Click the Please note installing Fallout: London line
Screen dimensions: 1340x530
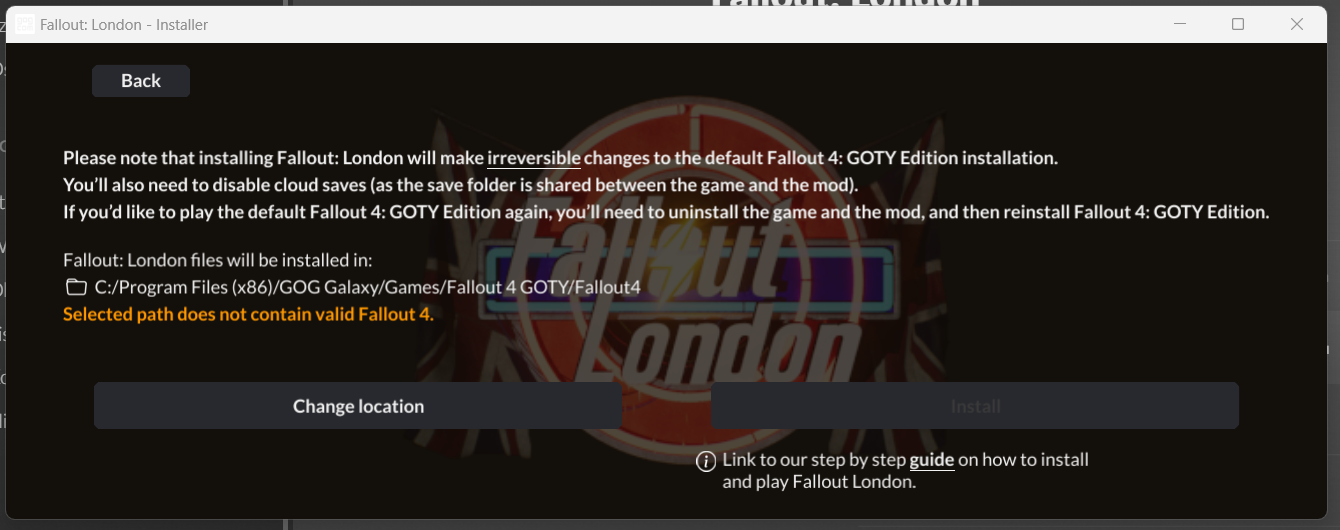560,158
